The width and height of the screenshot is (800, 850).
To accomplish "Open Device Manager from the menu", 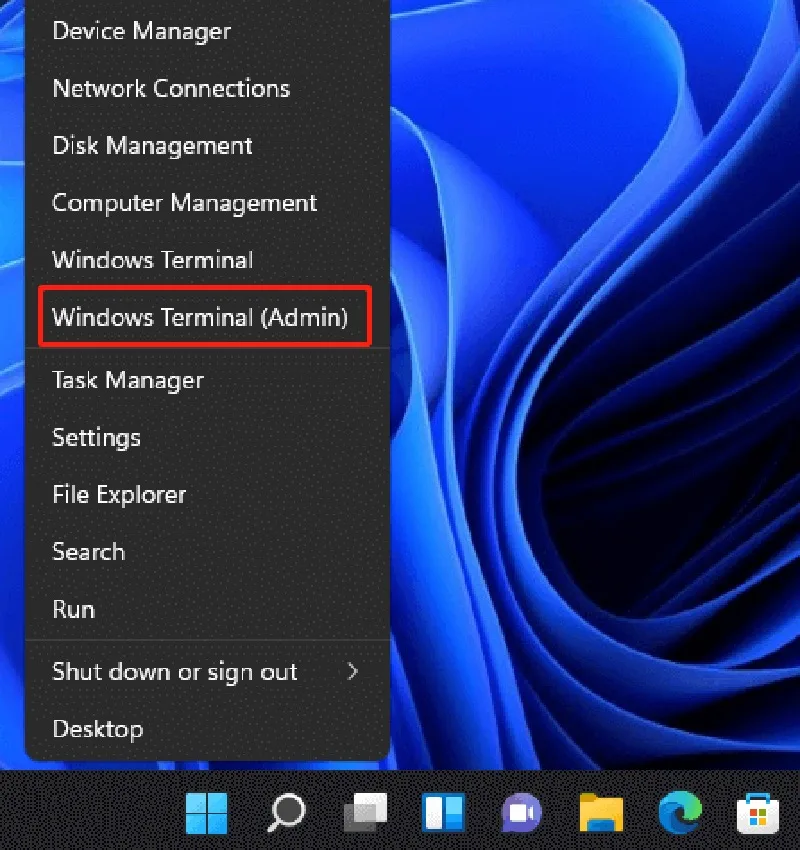I will pos(208,31).
